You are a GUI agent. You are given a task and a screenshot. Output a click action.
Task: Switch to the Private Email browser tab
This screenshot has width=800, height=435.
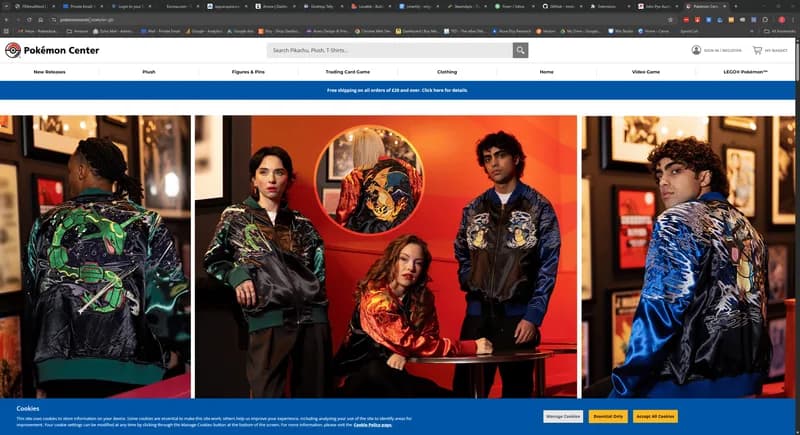coord(82,6)
